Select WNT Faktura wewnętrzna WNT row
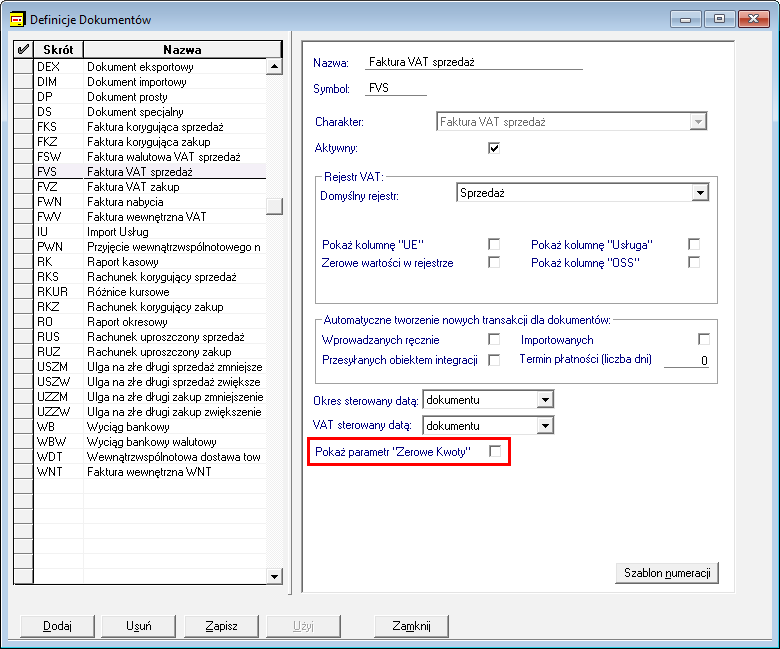The image size is (780, 649). 150,471
